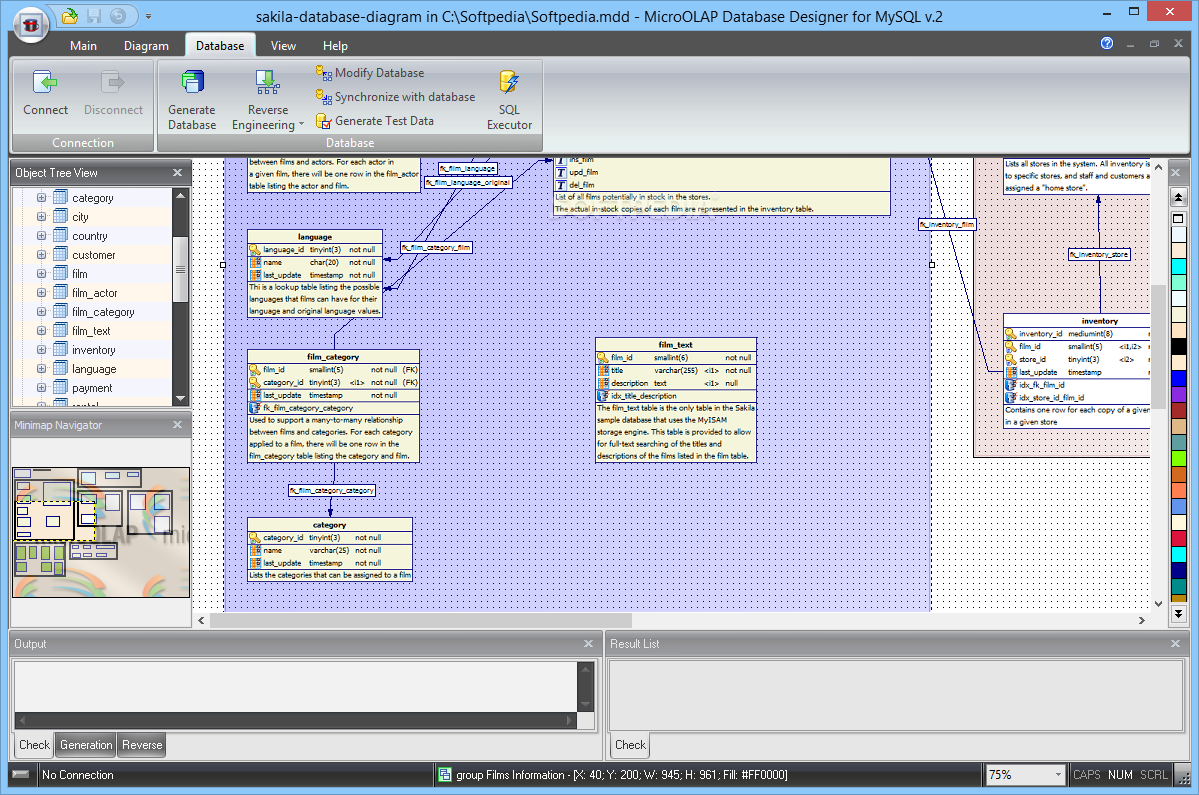Switch to the Main ribbon tab

pos(83,46)
